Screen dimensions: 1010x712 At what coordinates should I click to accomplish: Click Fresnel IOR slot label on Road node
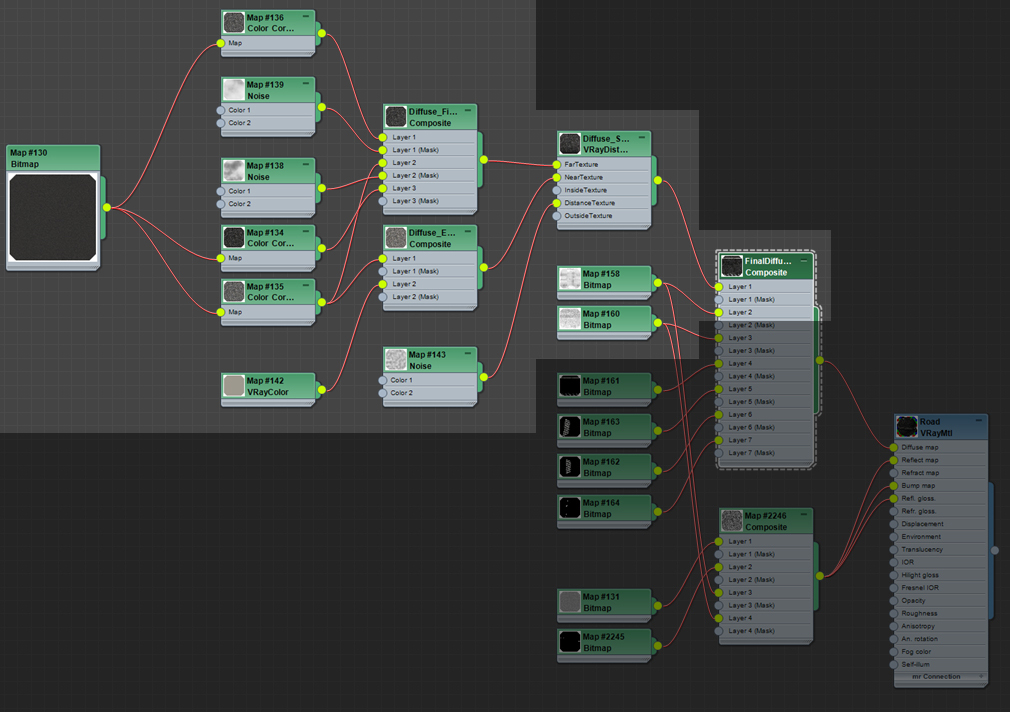tap(920, 588)
